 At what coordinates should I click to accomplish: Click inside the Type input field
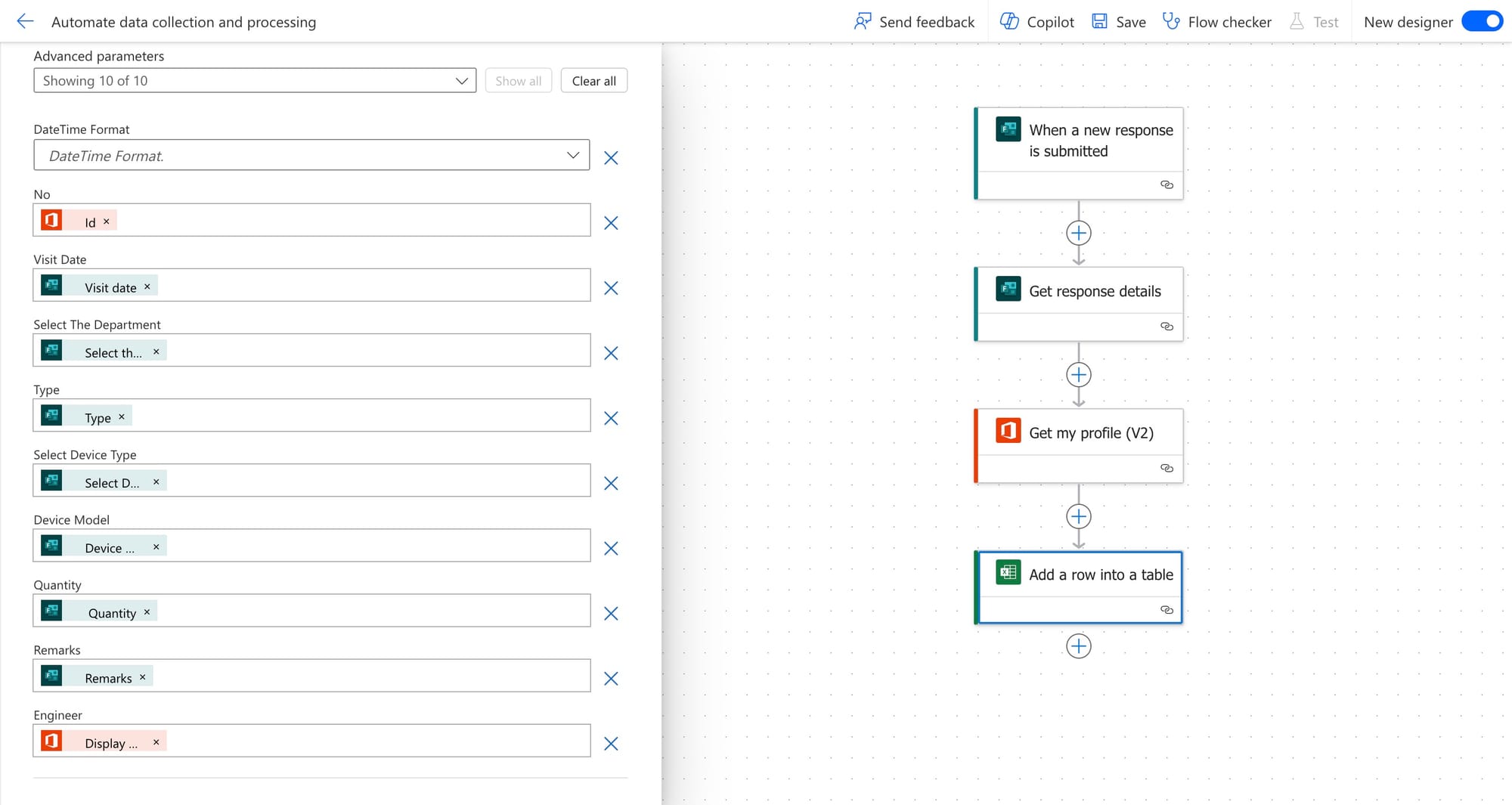(x=311, y=415)
